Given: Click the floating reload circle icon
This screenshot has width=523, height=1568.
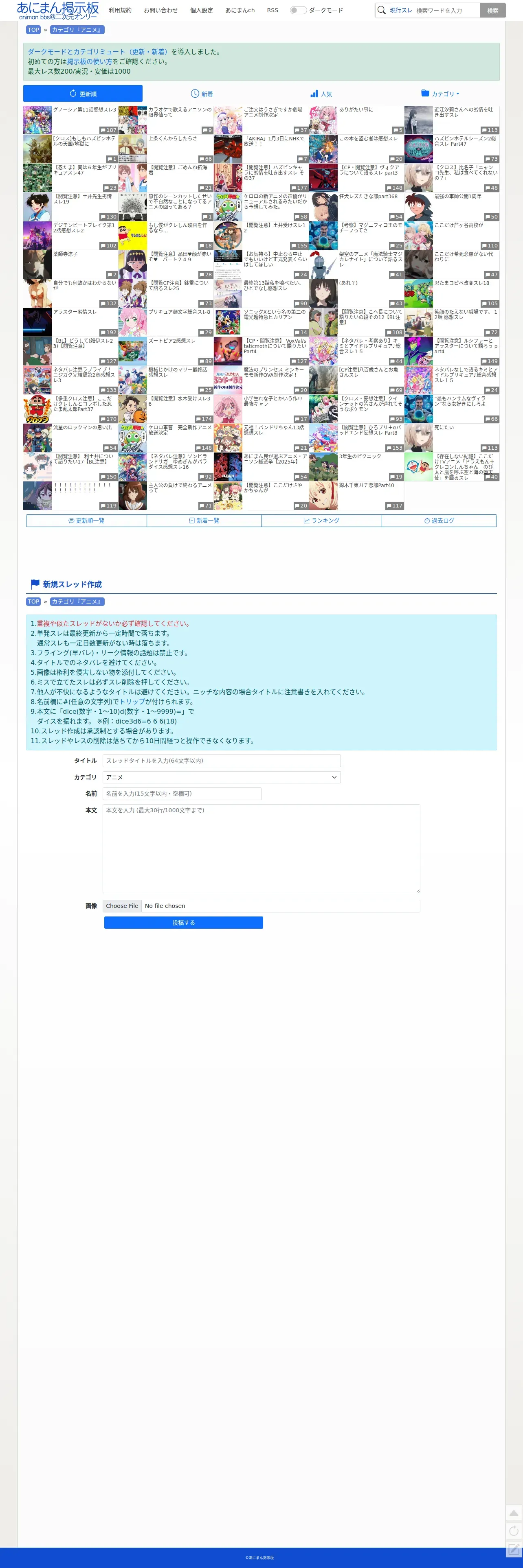Looking at the screenshot, I should 514,1531.
